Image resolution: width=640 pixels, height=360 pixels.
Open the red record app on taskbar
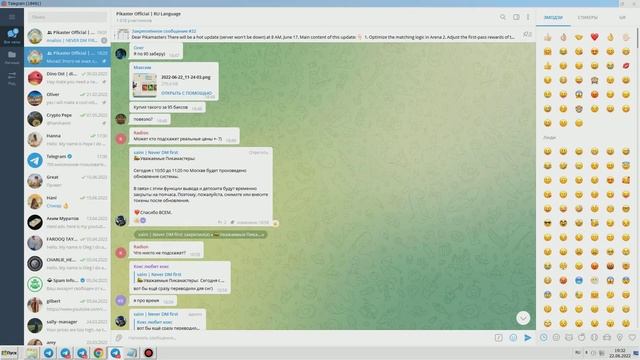[x=149, y=353]
